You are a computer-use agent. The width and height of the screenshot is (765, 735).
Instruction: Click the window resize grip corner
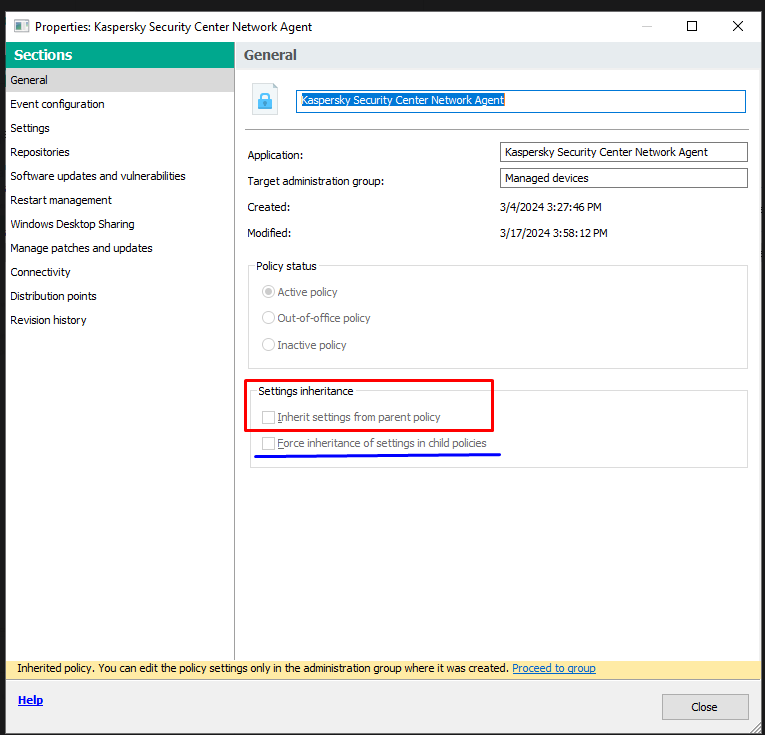click(754, 728)
